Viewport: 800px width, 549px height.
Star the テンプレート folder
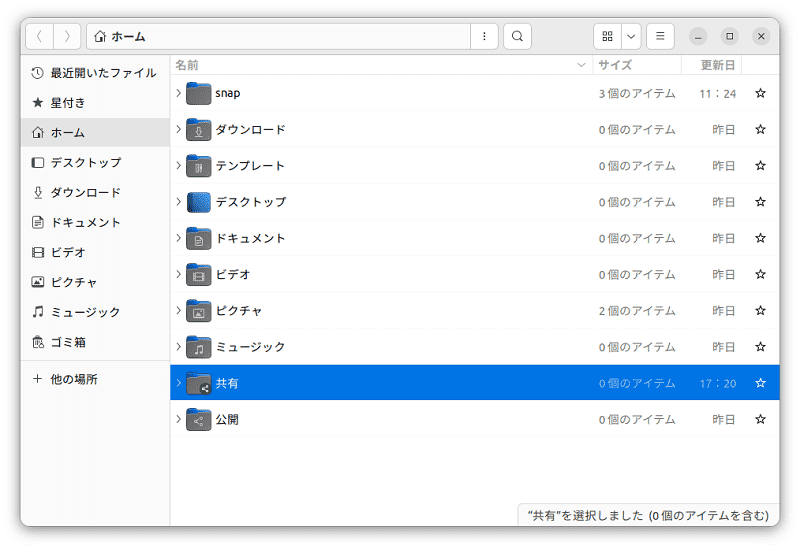(x=760, y=166)
